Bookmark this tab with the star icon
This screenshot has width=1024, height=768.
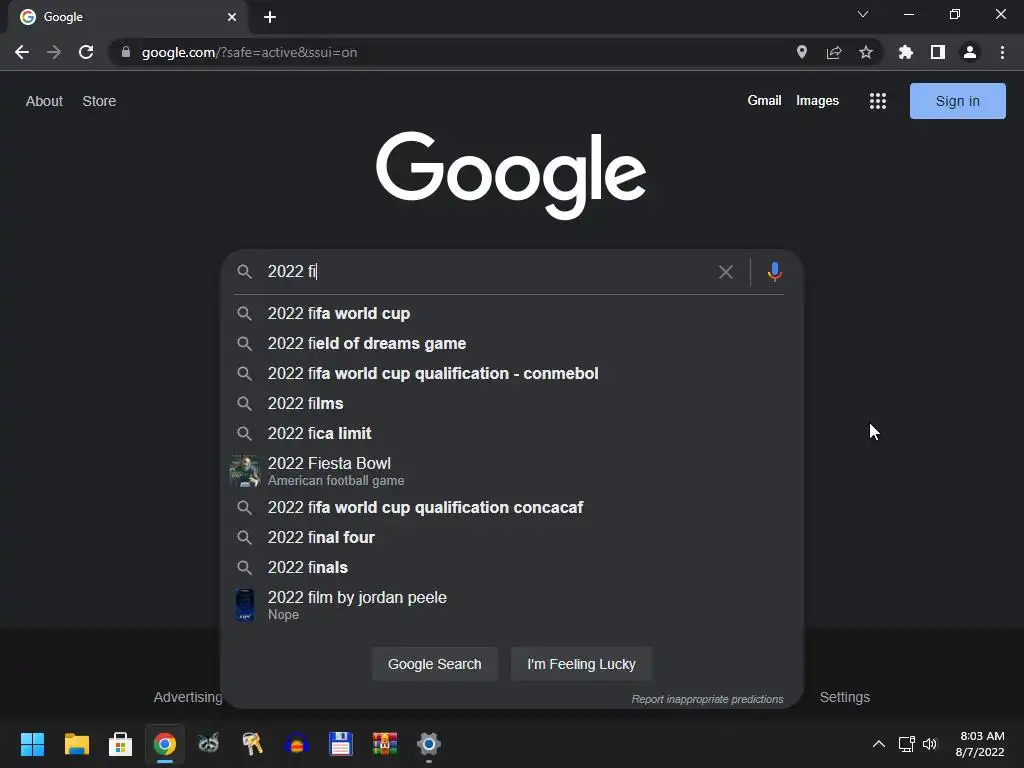pos(866,52)
